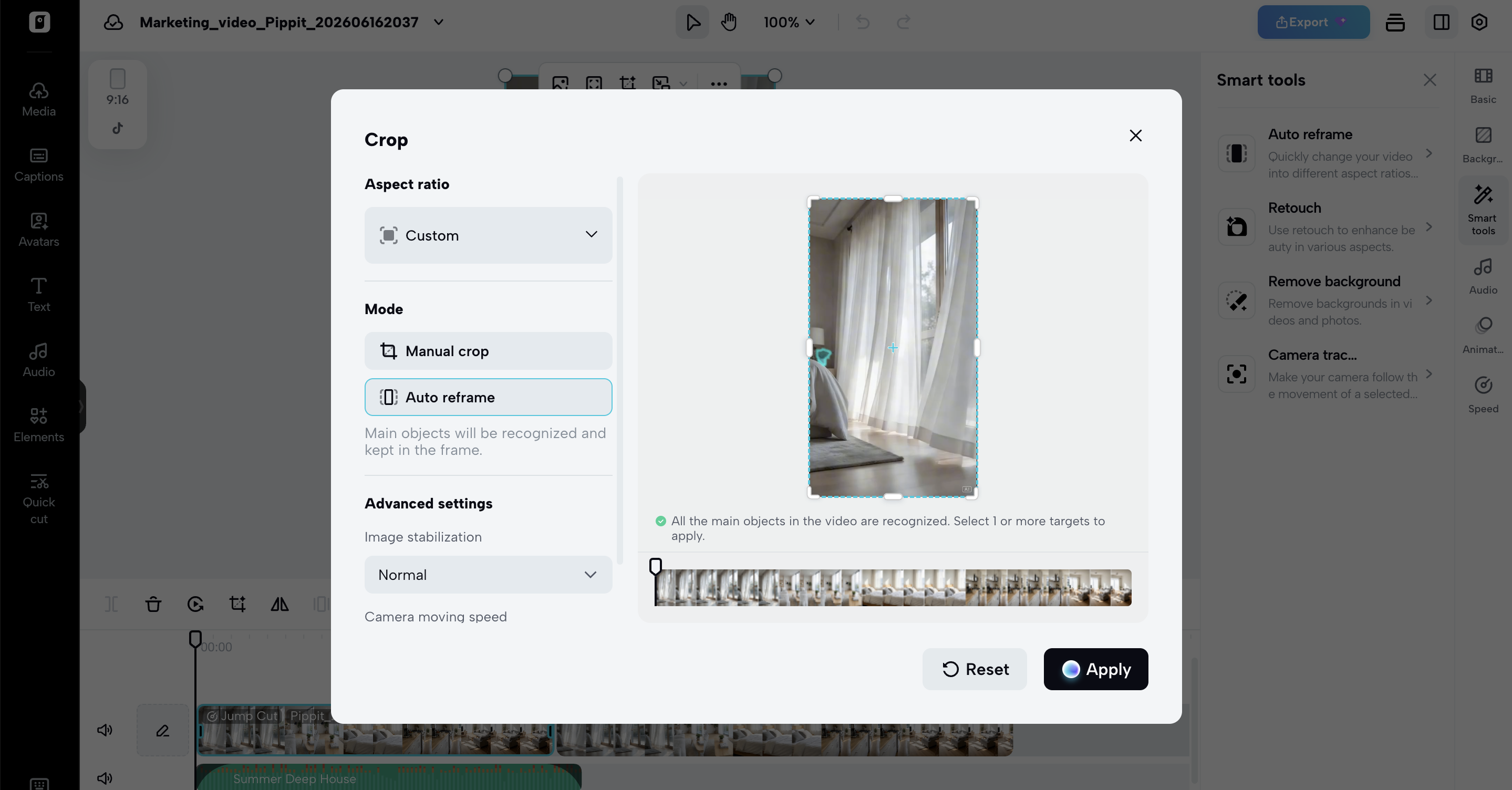Click the Reset button
The width and height of the screenshot is (1512, 790).
tap(975, 669)
